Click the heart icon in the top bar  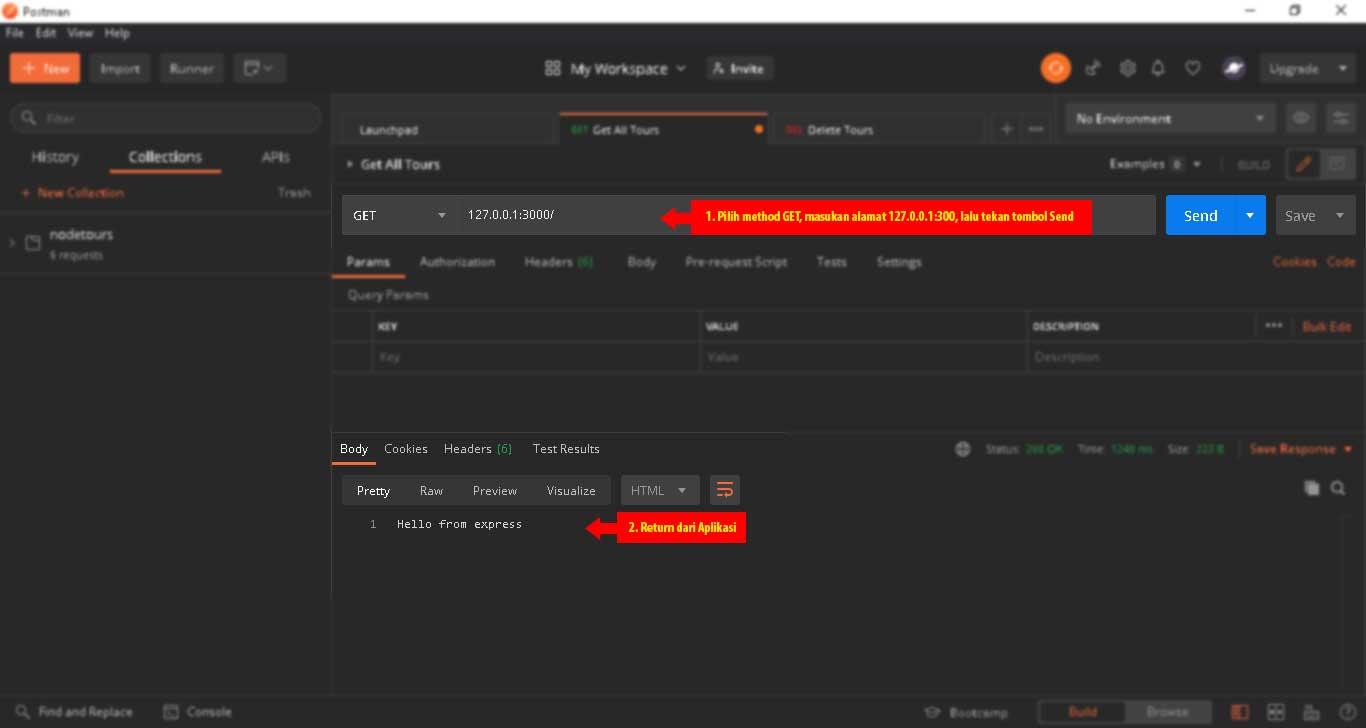click(1192, 68)
